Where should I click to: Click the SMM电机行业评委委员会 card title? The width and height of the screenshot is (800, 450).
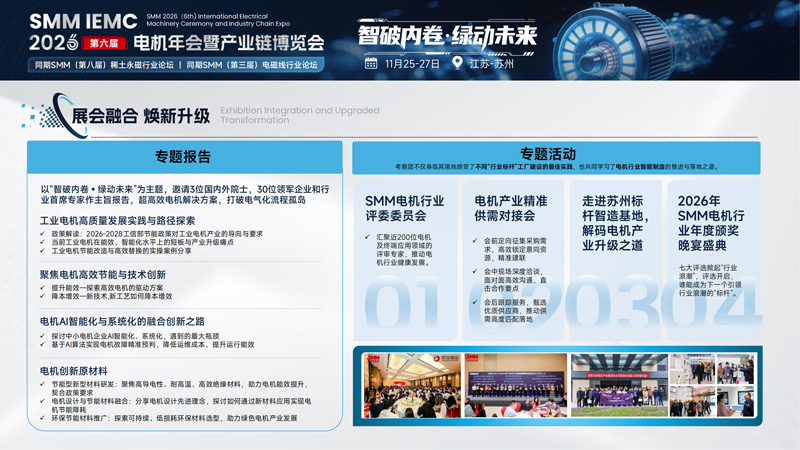coord(405,208)
